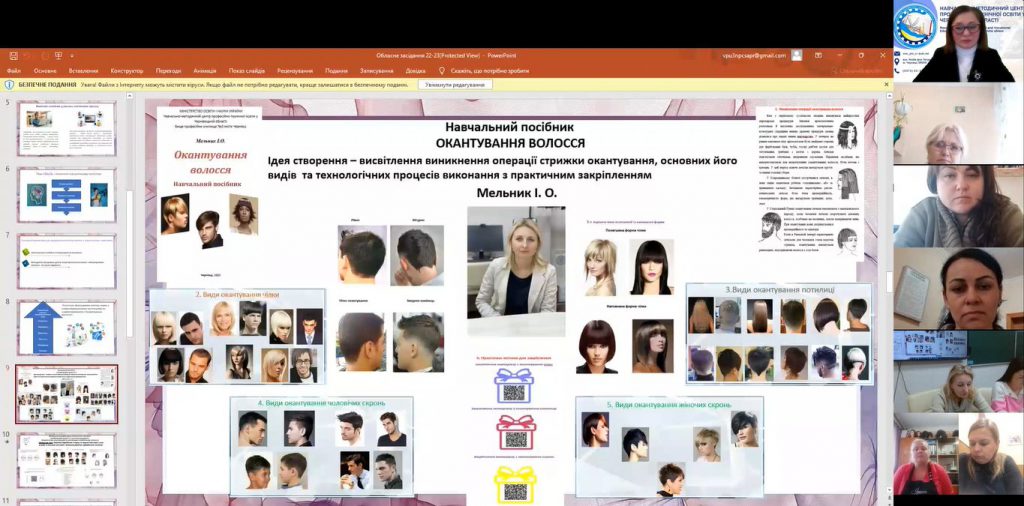The image size is (1024, 506).
Task: Close the Protected View message bar
Action: 886,85
